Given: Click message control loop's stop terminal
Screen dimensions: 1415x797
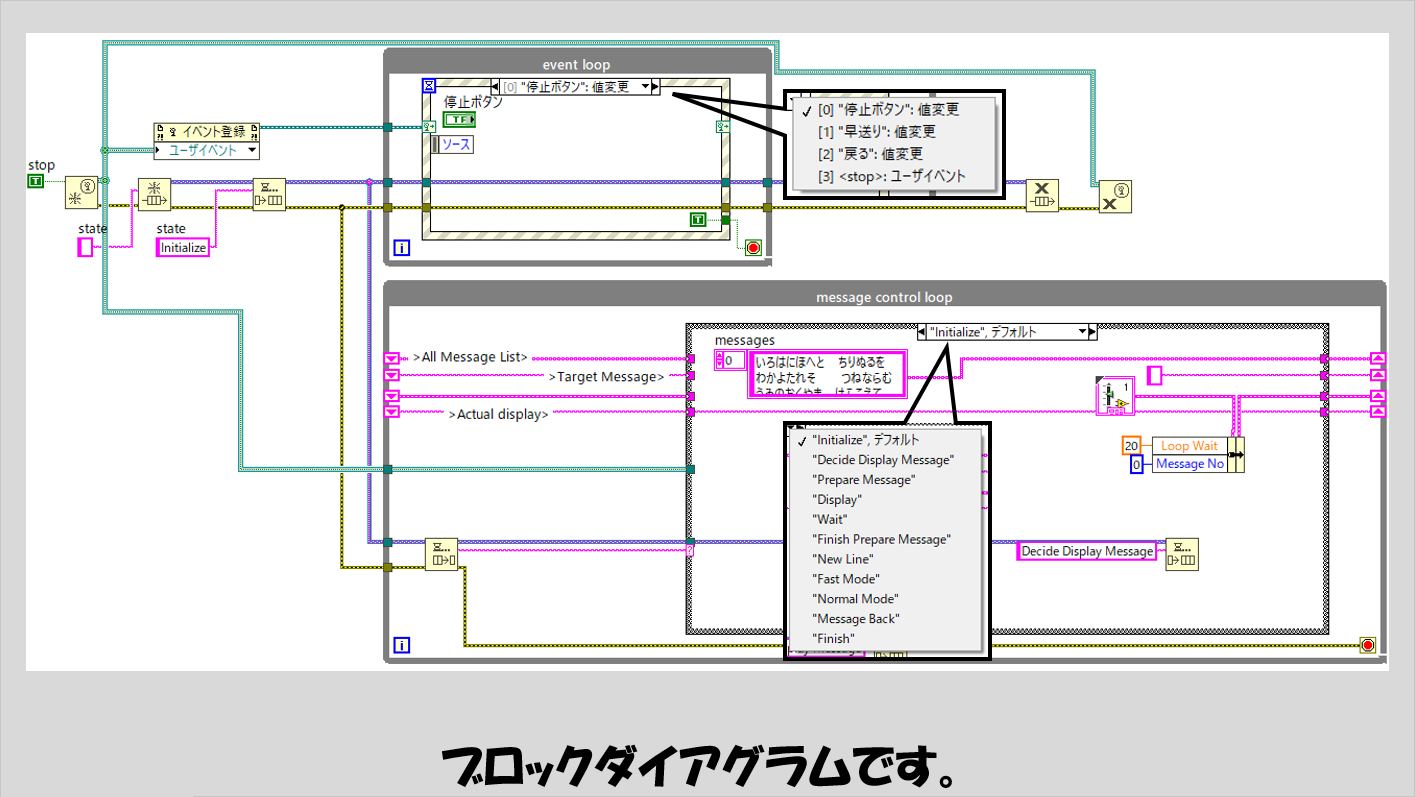Looking at the screenshot, I should tap(1367, 645).
